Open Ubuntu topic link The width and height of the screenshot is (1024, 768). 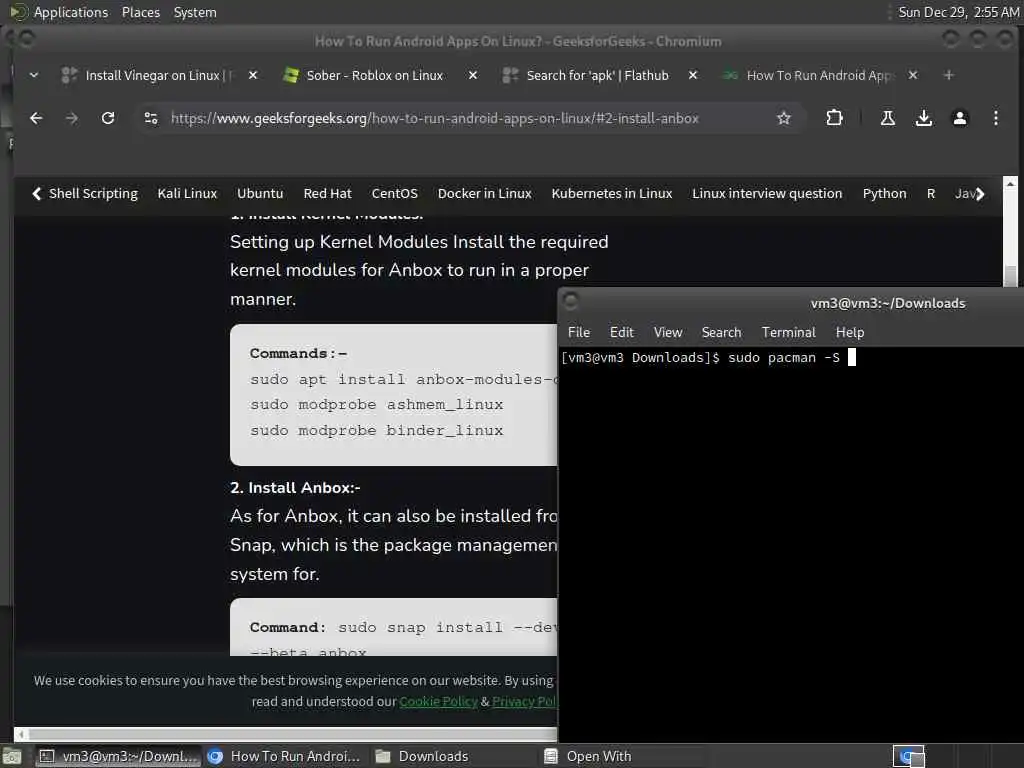260,193
